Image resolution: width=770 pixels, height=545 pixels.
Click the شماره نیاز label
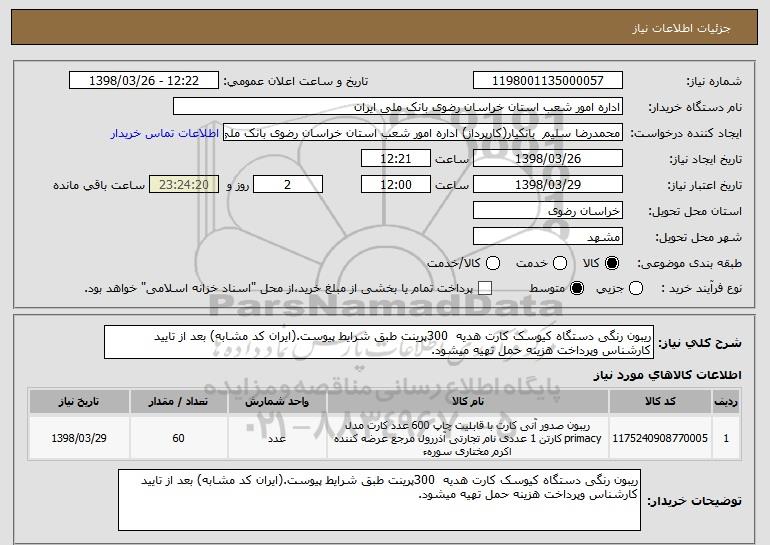(714, 81)
